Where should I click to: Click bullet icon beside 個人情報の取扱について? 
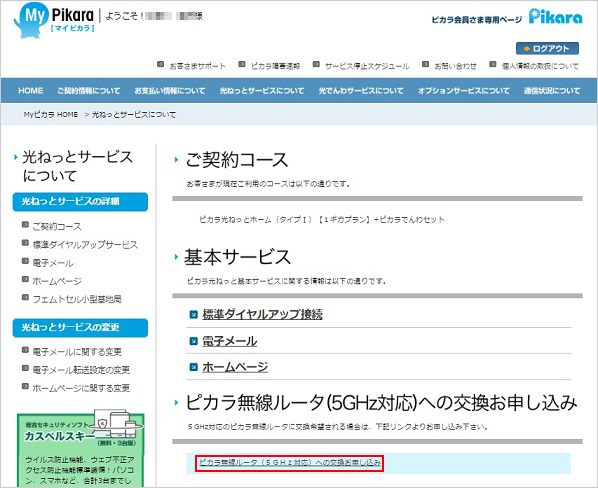493,64
